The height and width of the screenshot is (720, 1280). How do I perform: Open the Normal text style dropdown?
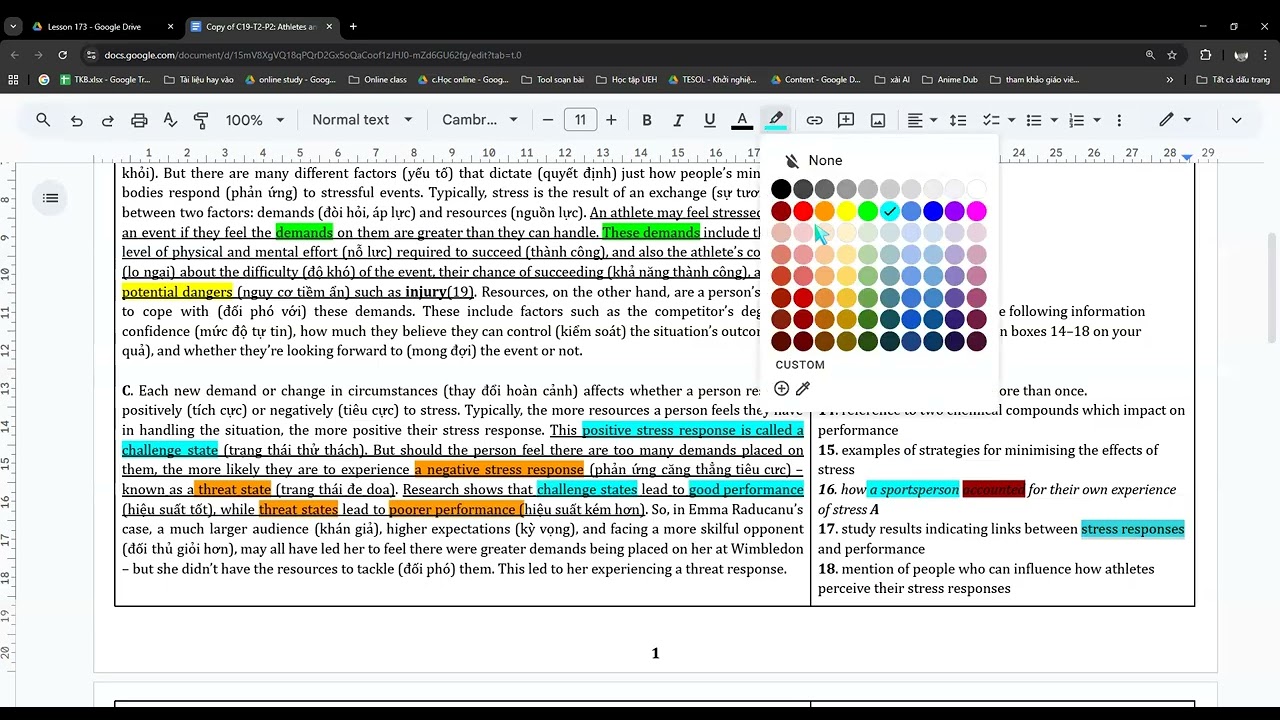click(x=362, y=120)
